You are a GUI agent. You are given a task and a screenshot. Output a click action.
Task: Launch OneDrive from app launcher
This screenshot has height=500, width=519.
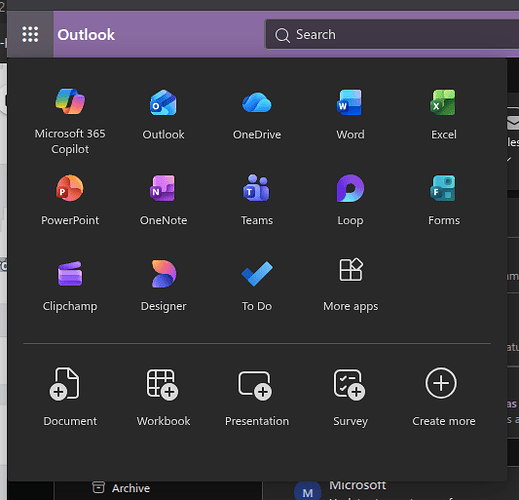(257, 115)
